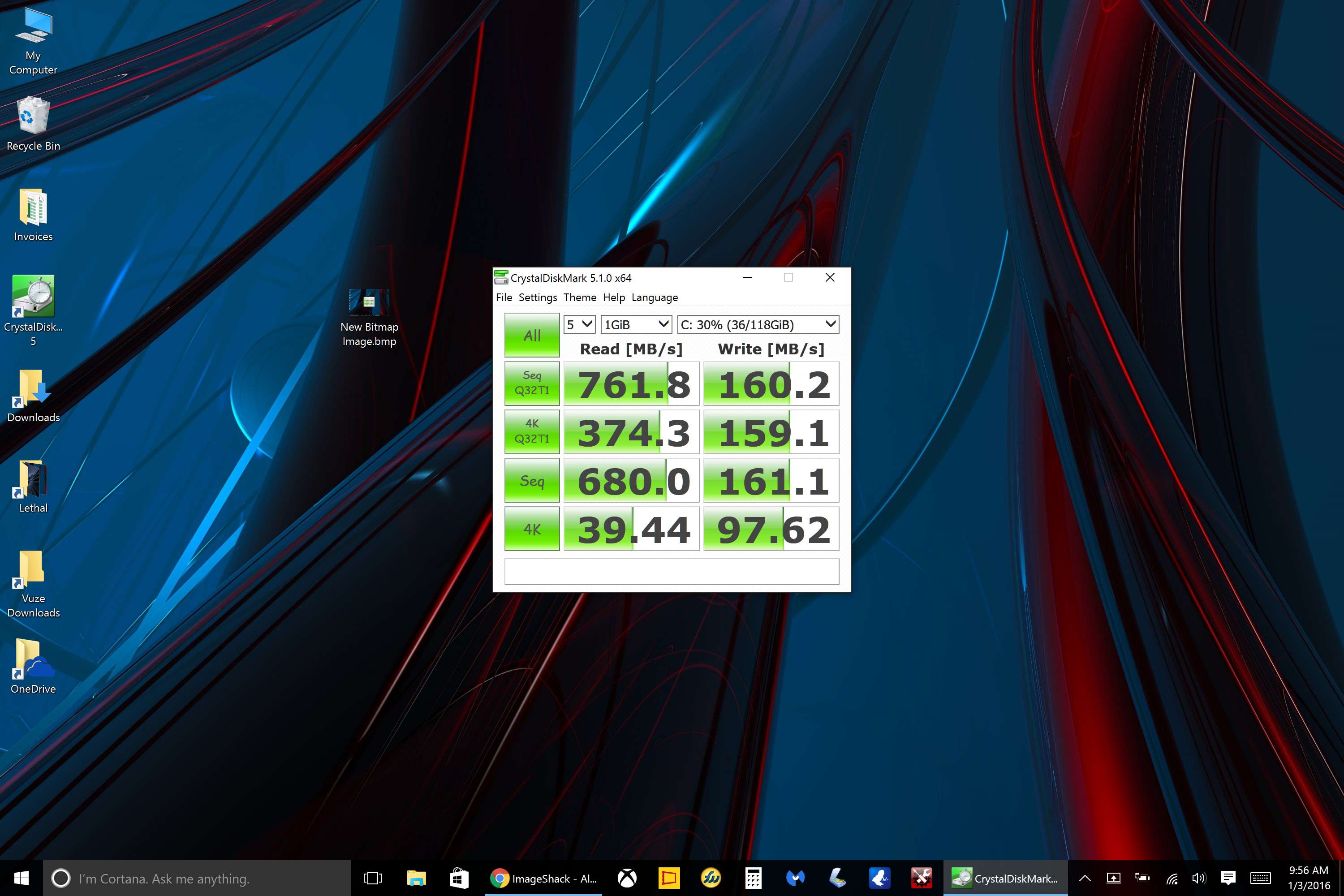
Task: Open the round yellow app with blue swirl in taskbar
Action: tap(711, 878)
